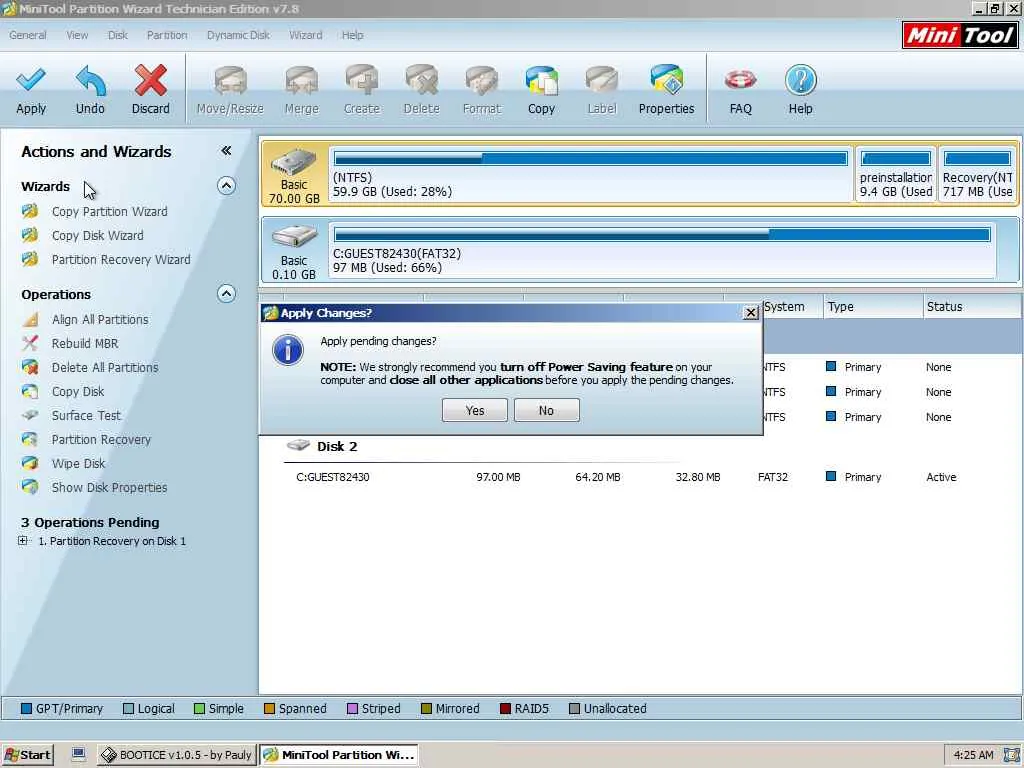The width and height of the screenshot is (1024, 768).
Task: Select the 0.10 GB Basic disk icon
Action: tap(294, 236)
